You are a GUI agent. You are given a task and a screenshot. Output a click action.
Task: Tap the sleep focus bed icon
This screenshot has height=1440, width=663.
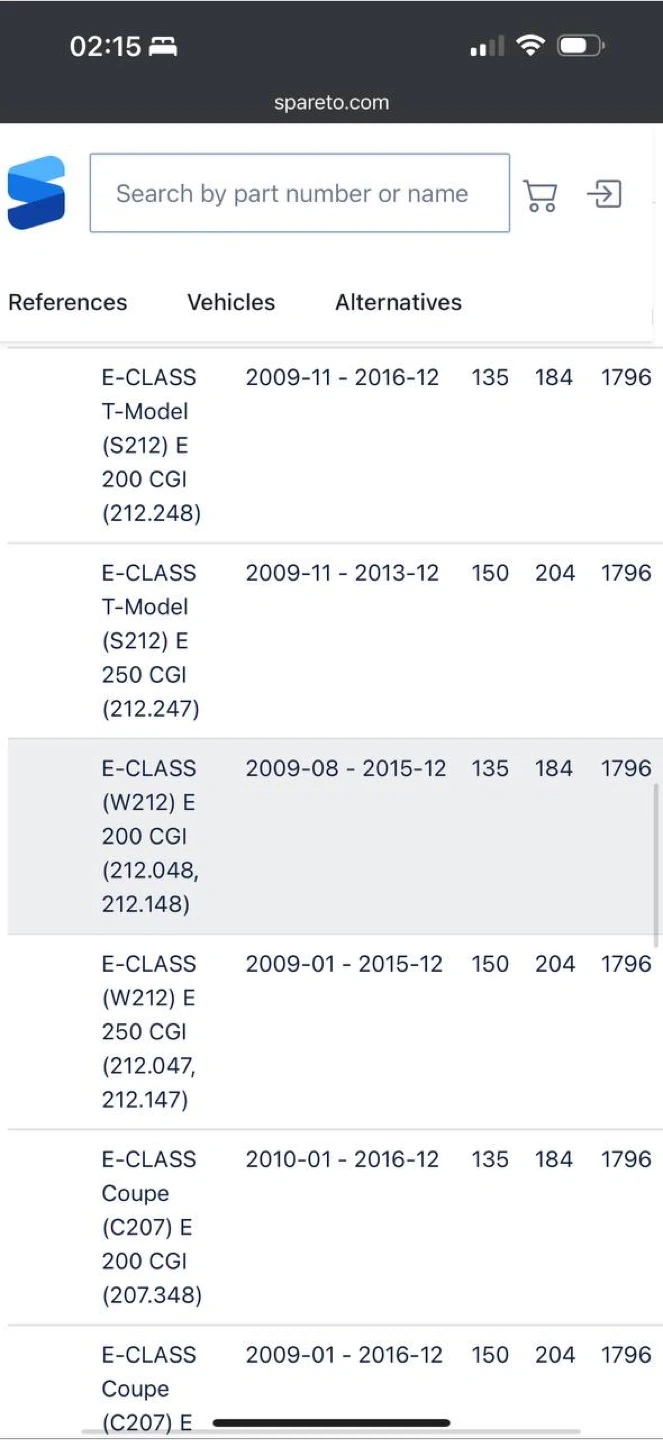tap(163, 47)
